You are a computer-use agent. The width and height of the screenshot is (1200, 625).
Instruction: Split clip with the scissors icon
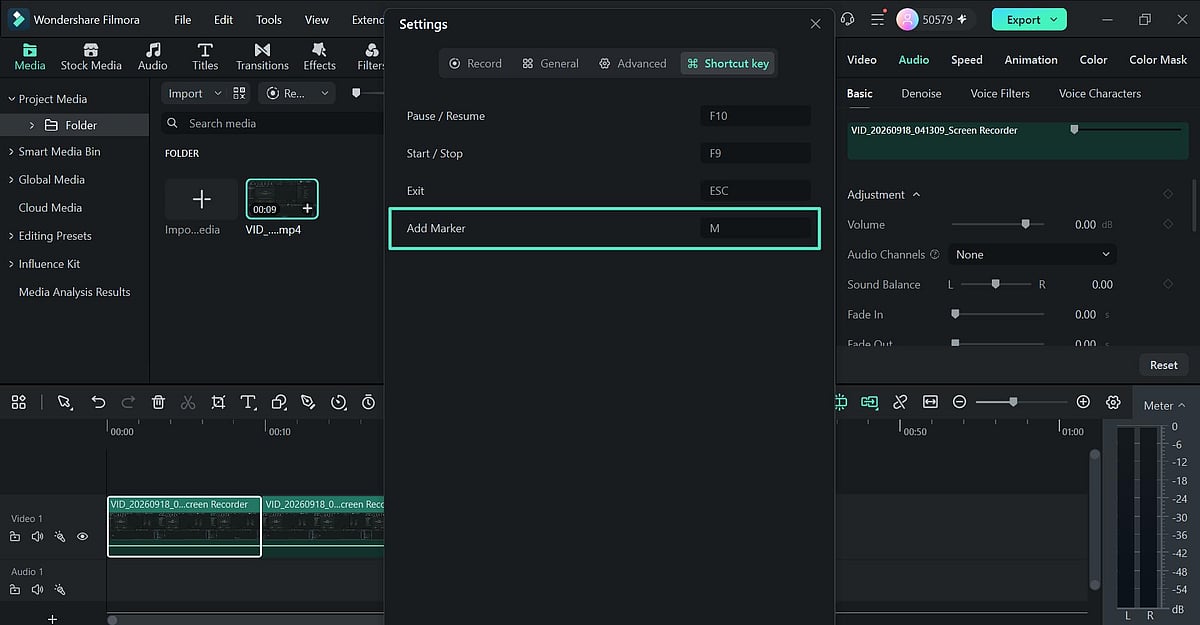pos(188,402)
